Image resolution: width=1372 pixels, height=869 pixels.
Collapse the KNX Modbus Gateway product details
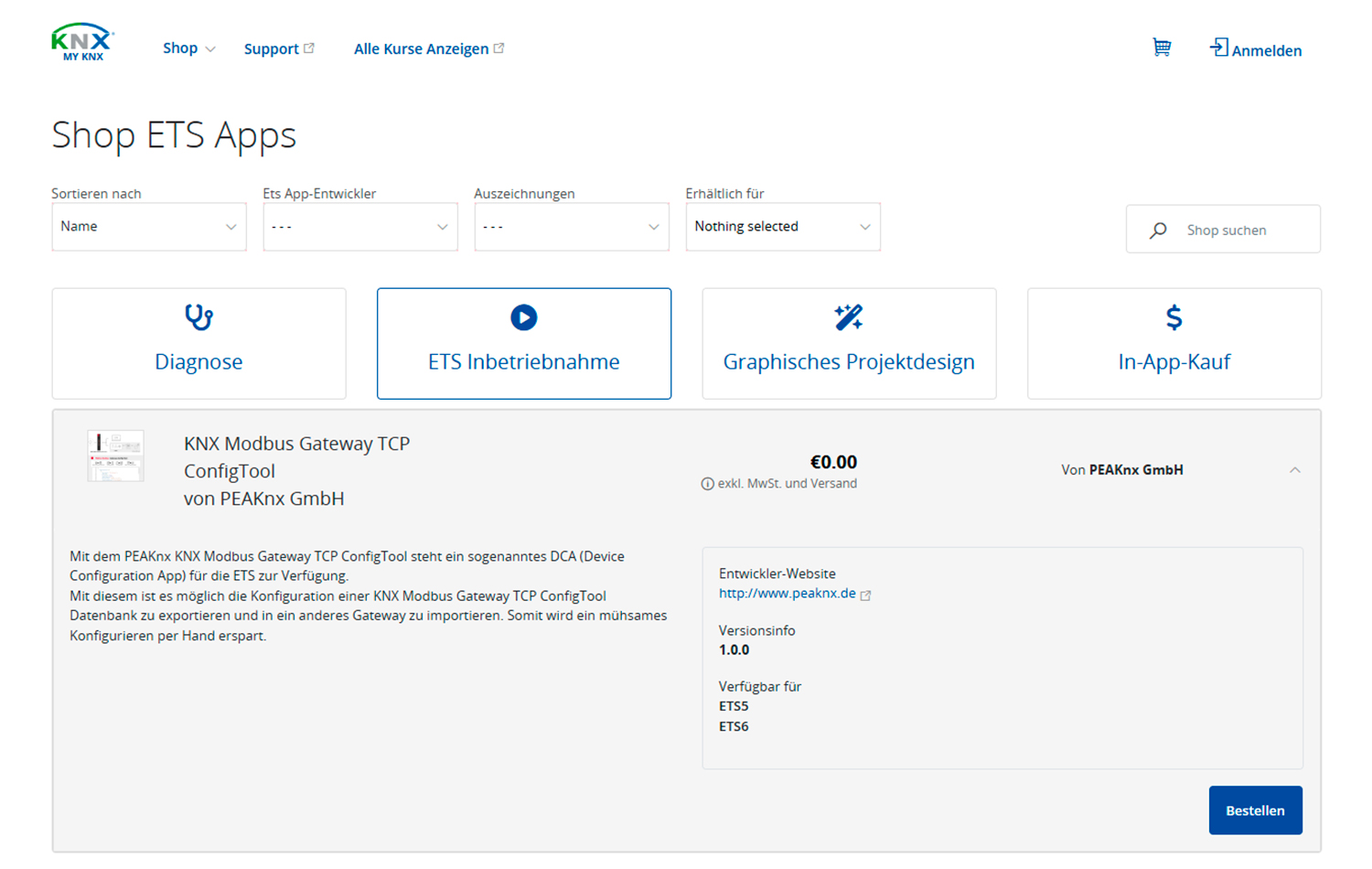point(1295,470)
